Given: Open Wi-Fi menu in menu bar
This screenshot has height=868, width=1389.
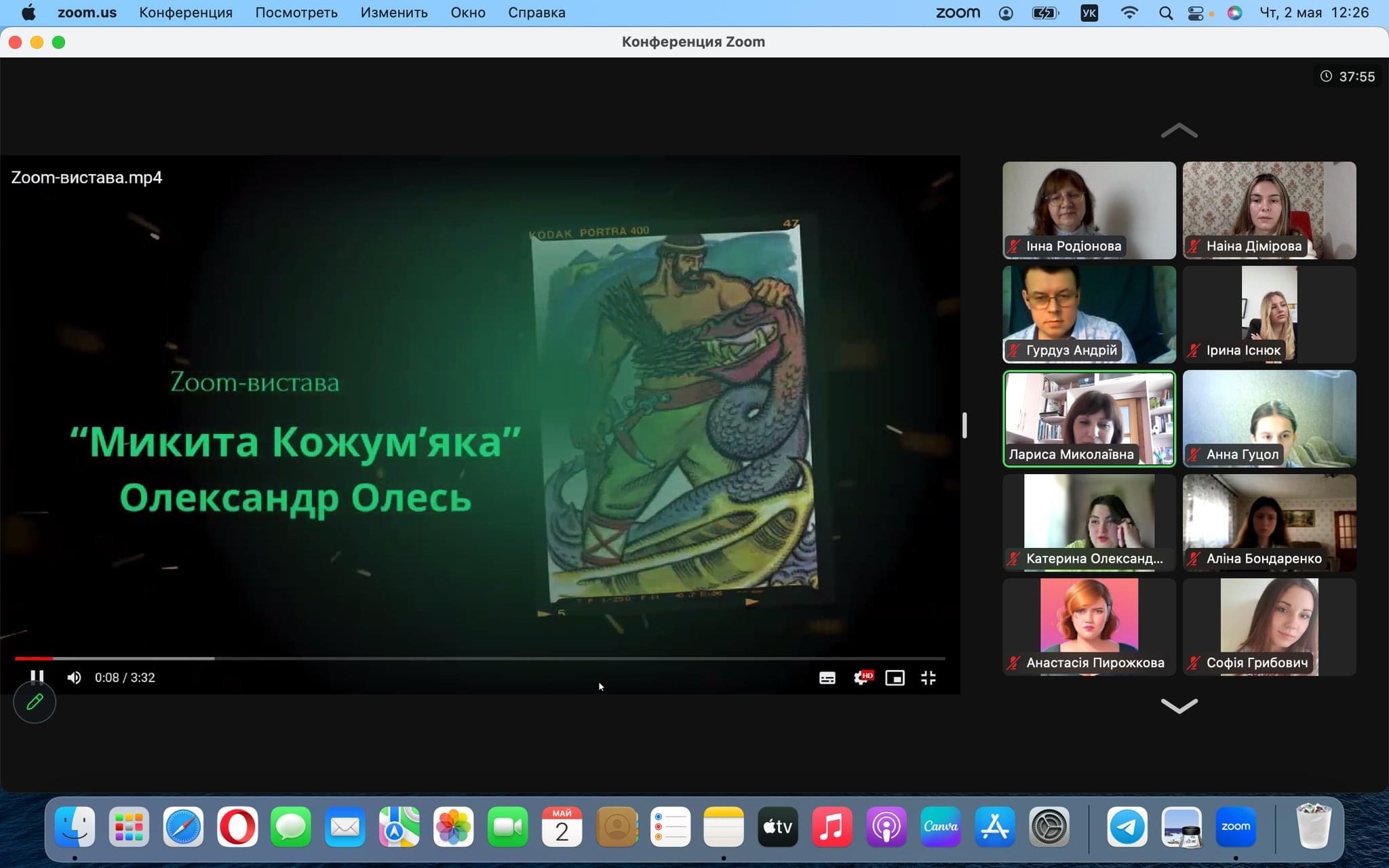Looking at the screenshot, I should [x=1129, y=13].
